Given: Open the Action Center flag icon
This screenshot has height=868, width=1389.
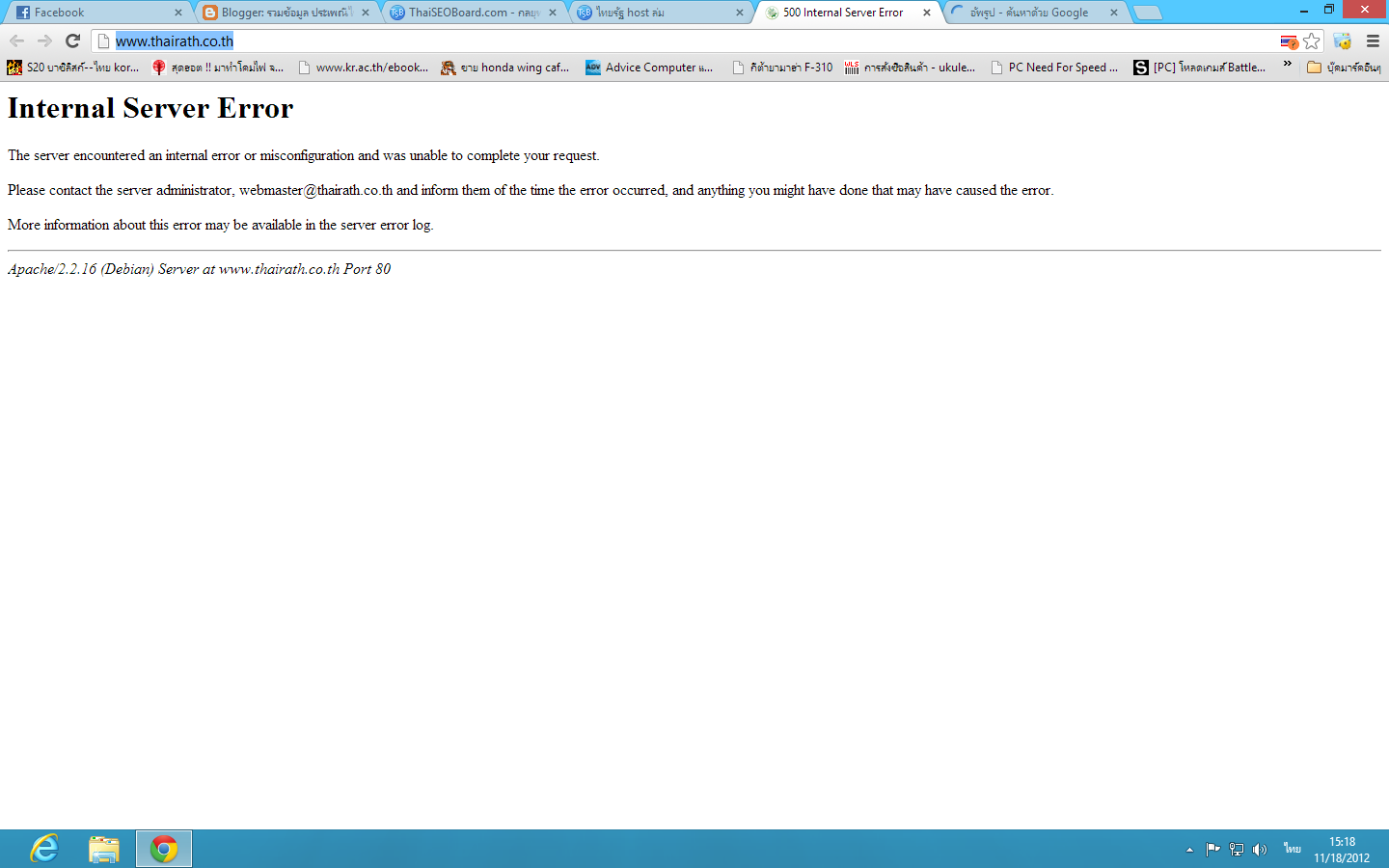Looking at the screenshot, I should click(1213, 850).
